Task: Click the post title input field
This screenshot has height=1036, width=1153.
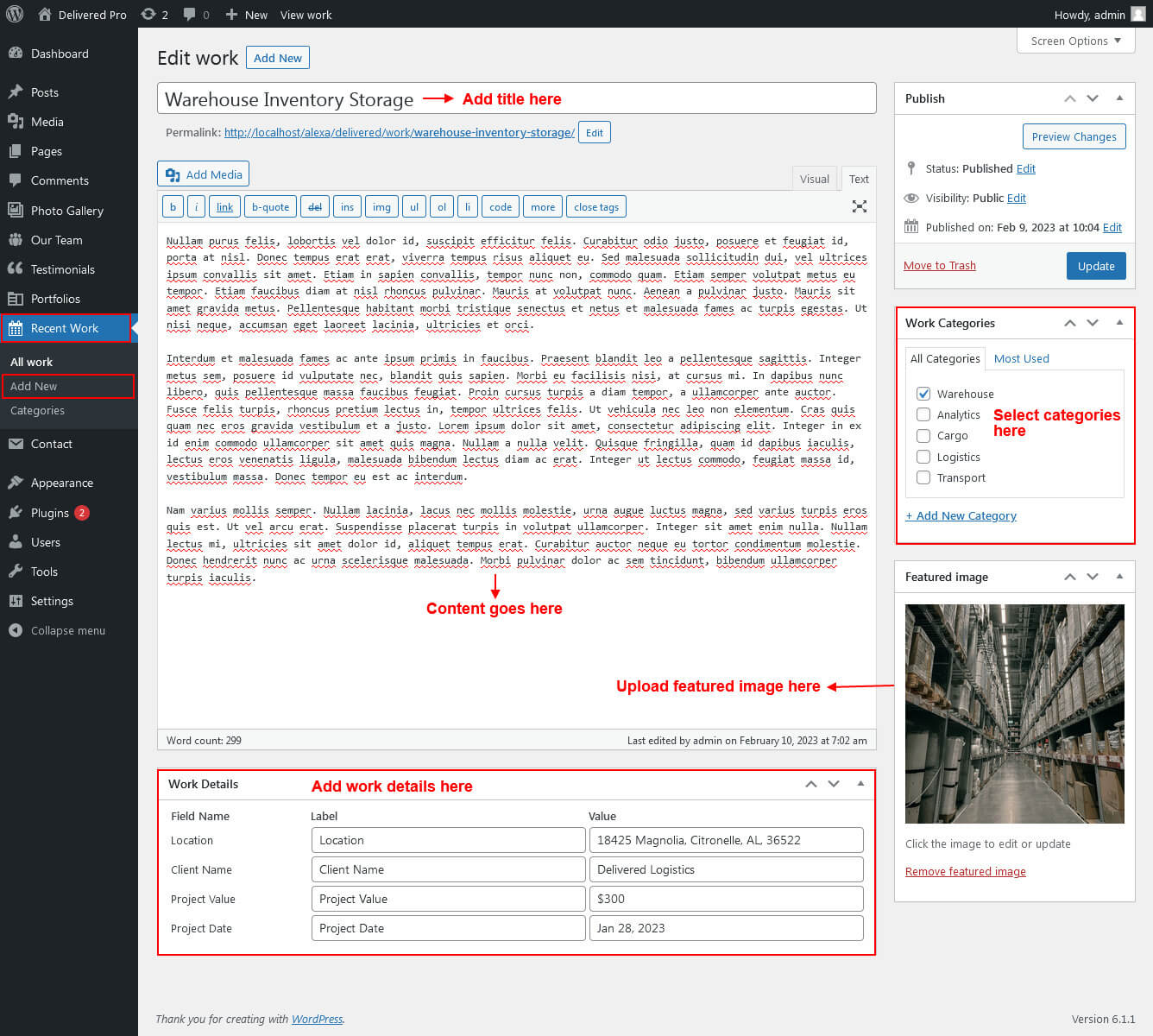Action: (x=516, y=98)
